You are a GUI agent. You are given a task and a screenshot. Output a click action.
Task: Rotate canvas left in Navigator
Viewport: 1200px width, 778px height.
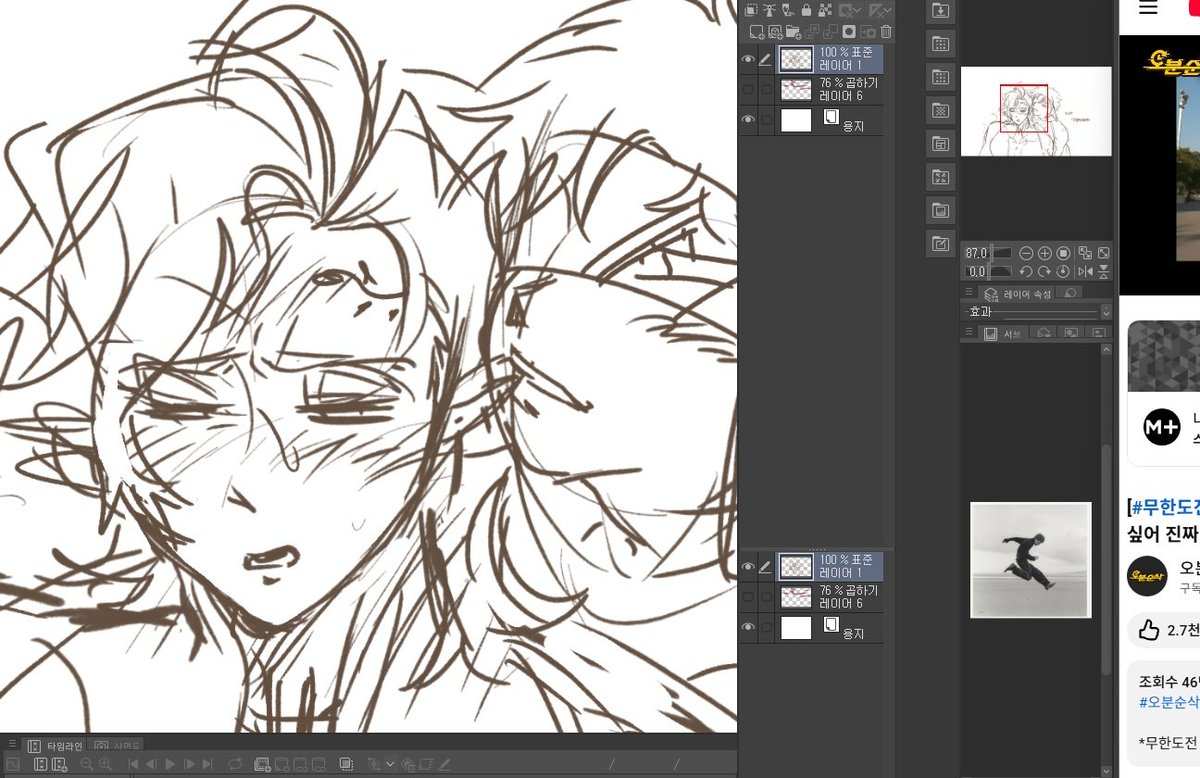[1026, 272]
